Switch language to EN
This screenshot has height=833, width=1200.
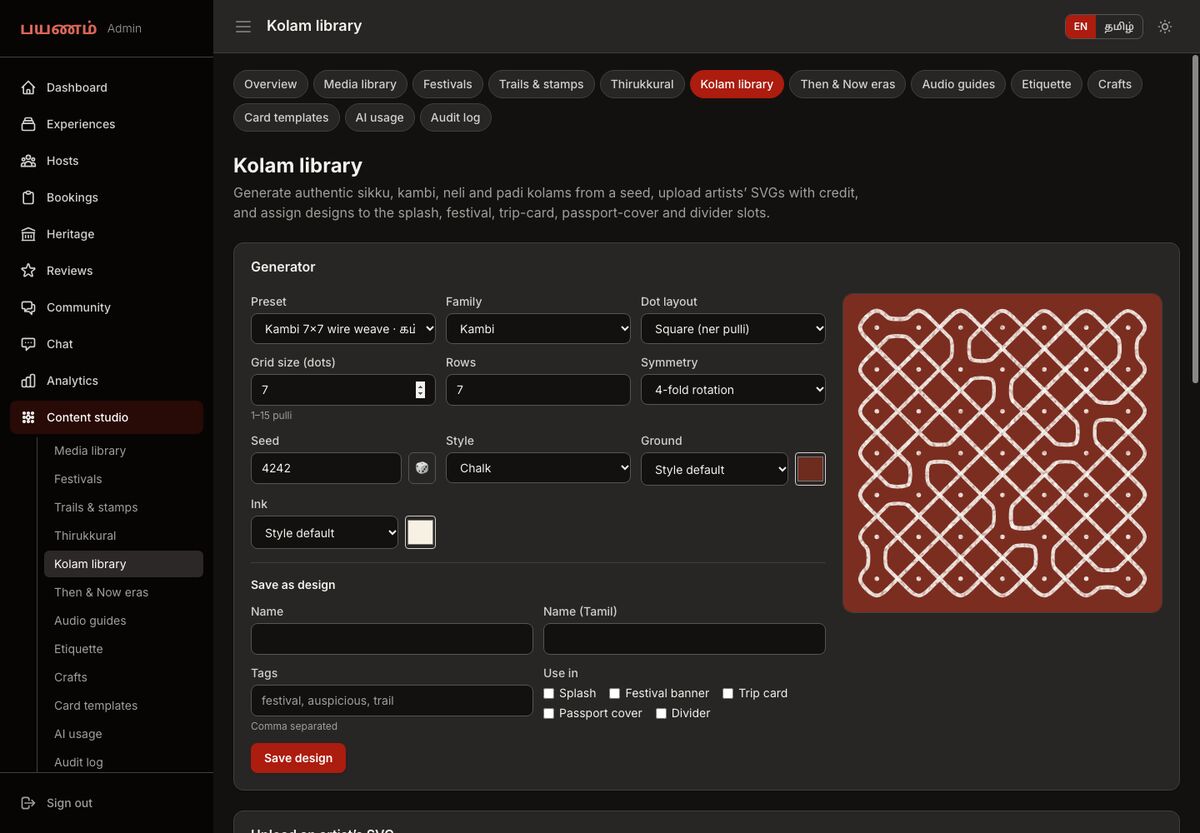1081,27
